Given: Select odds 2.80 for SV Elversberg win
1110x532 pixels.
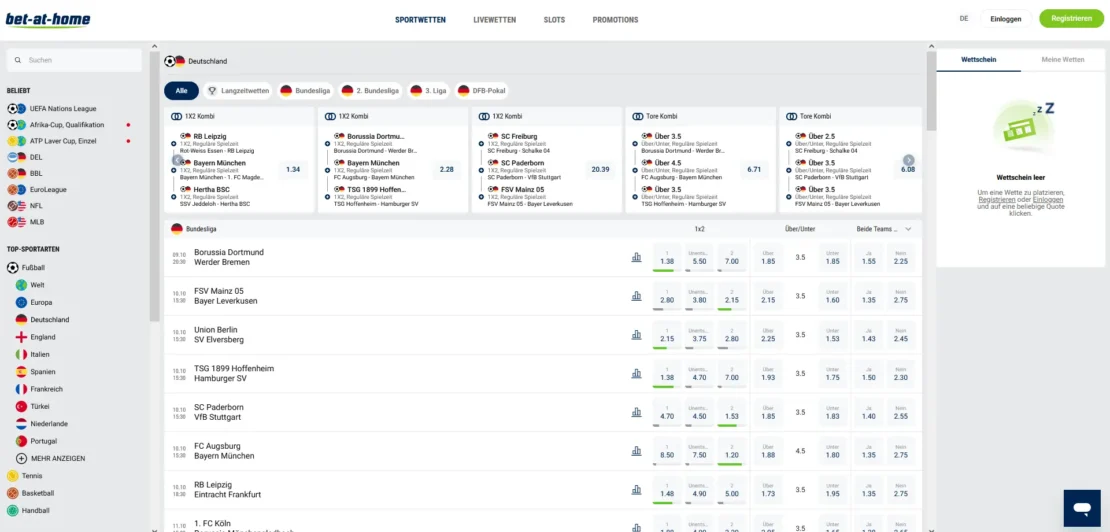Looking at the screenshot, I should click(x=732, y=335).
